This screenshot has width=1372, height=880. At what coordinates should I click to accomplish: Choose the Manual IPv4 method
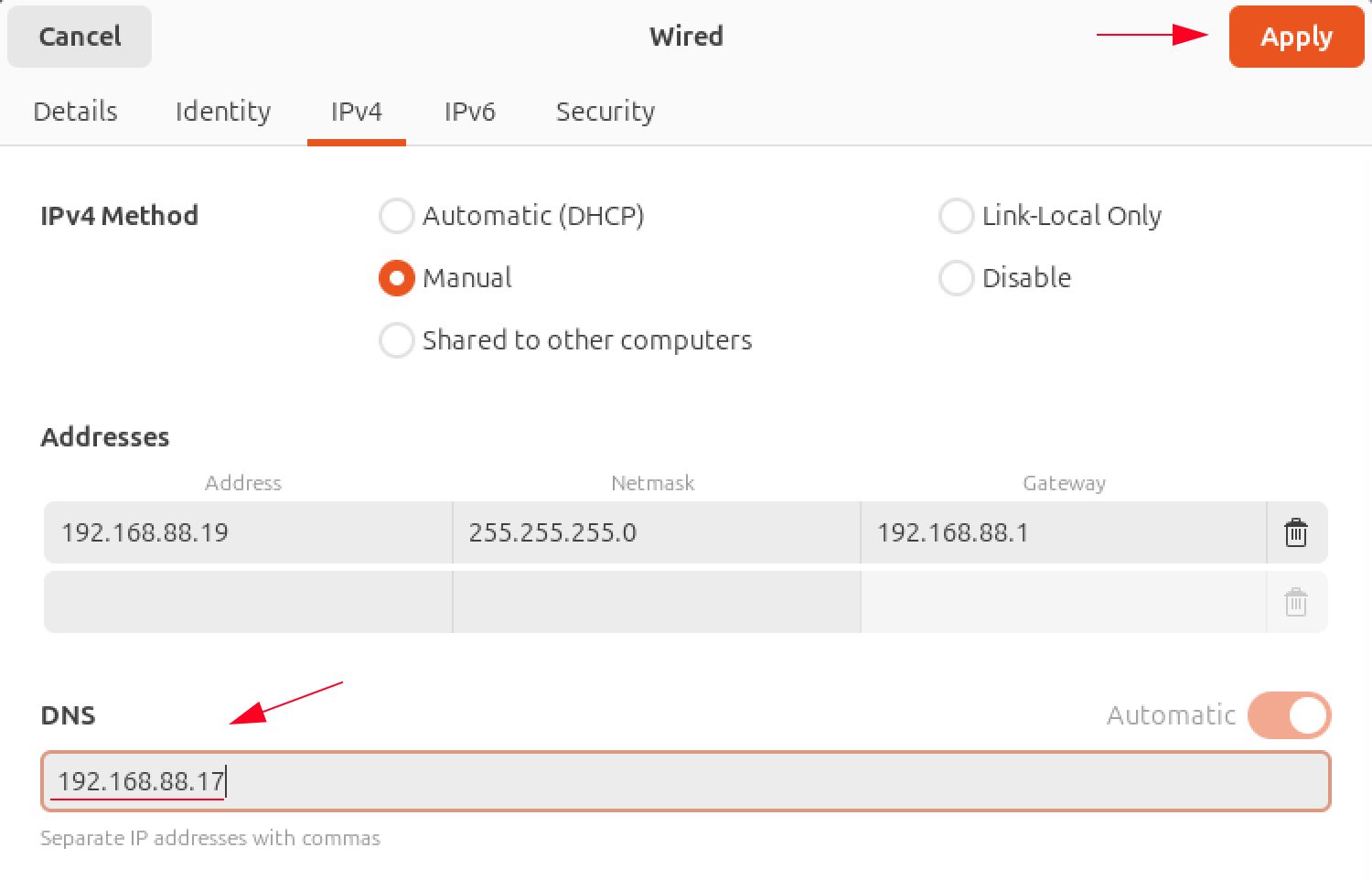pyautogui.click(x=397, y=278)
